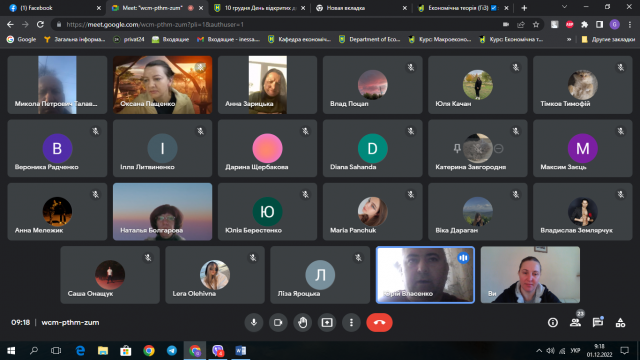Open the tab search dropdown arrow

[564, 7]
